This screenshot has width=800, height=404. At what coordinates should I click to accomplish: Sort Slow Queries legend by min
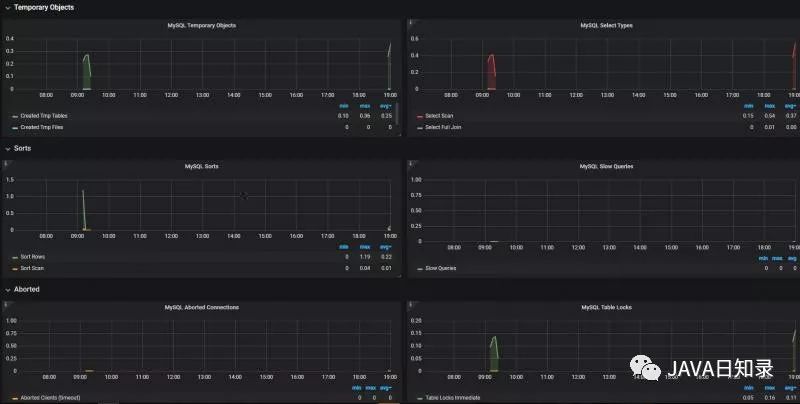pos(763,258)
